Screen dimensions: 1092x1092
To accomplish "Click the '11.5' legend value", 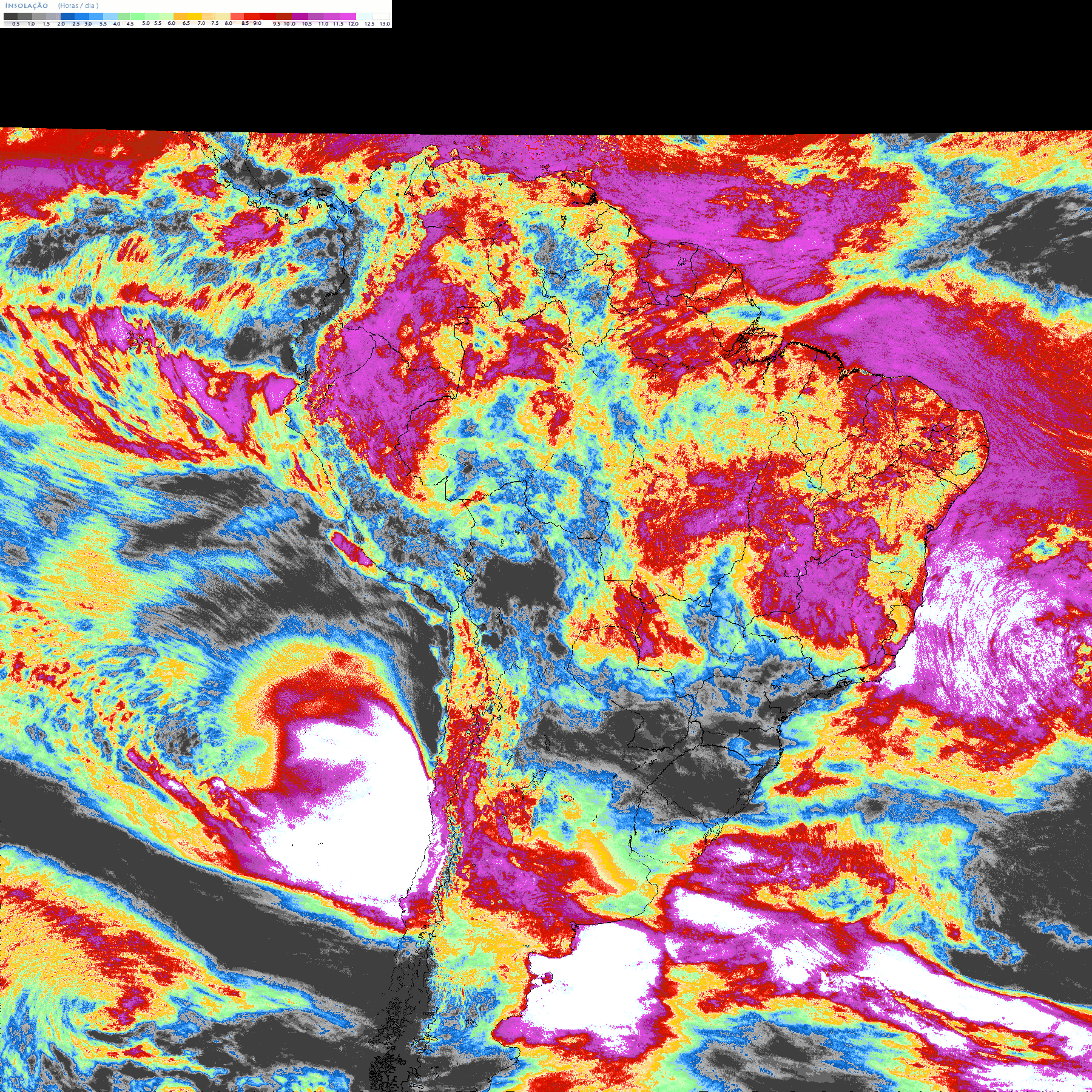I will [338, 24].
